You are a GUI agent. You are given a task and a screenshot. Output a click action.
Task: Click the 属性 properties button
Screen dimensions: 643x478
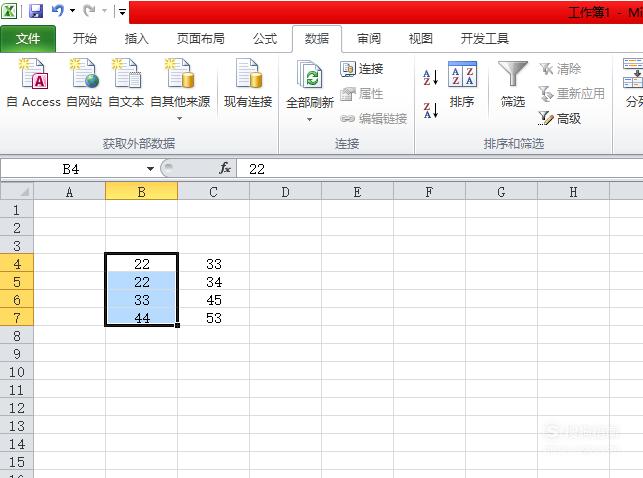[362, 94]
